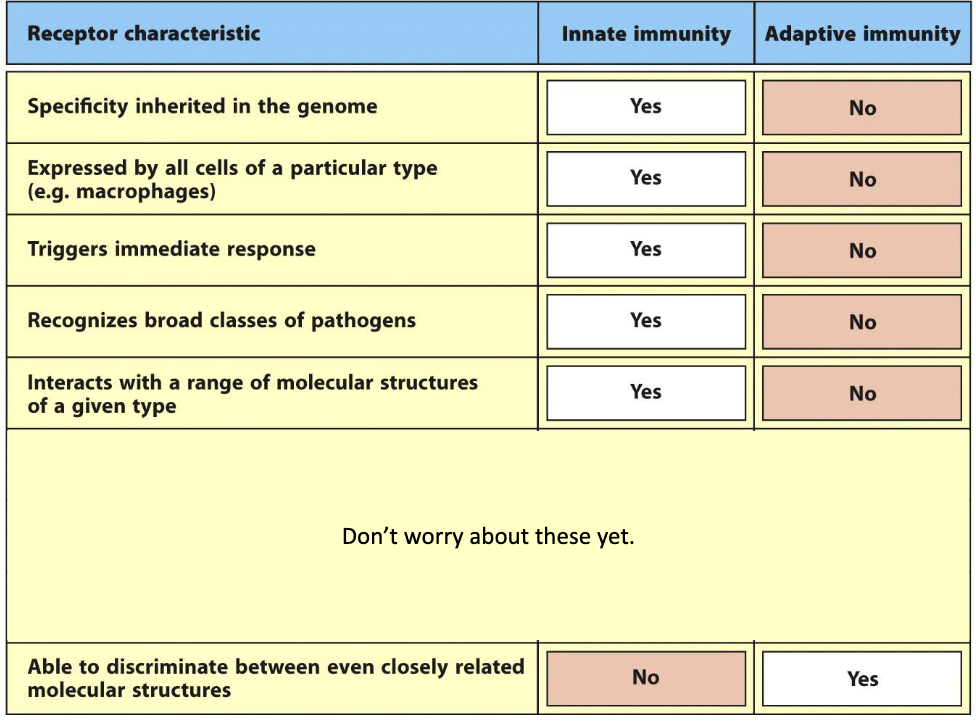Click adaptive No box for macrophages row
The height and width of the screenshot is (724, 976).
tap(862, 180)
